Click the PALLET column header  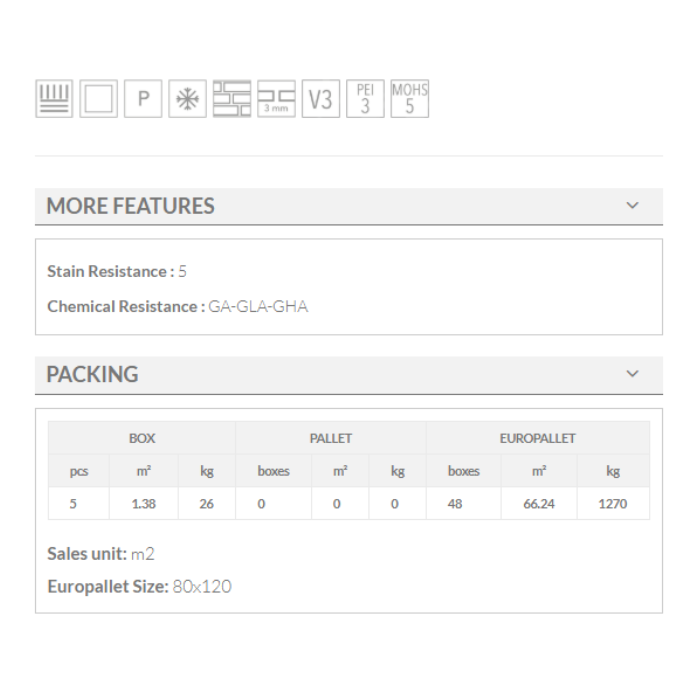tap(330, 438)
